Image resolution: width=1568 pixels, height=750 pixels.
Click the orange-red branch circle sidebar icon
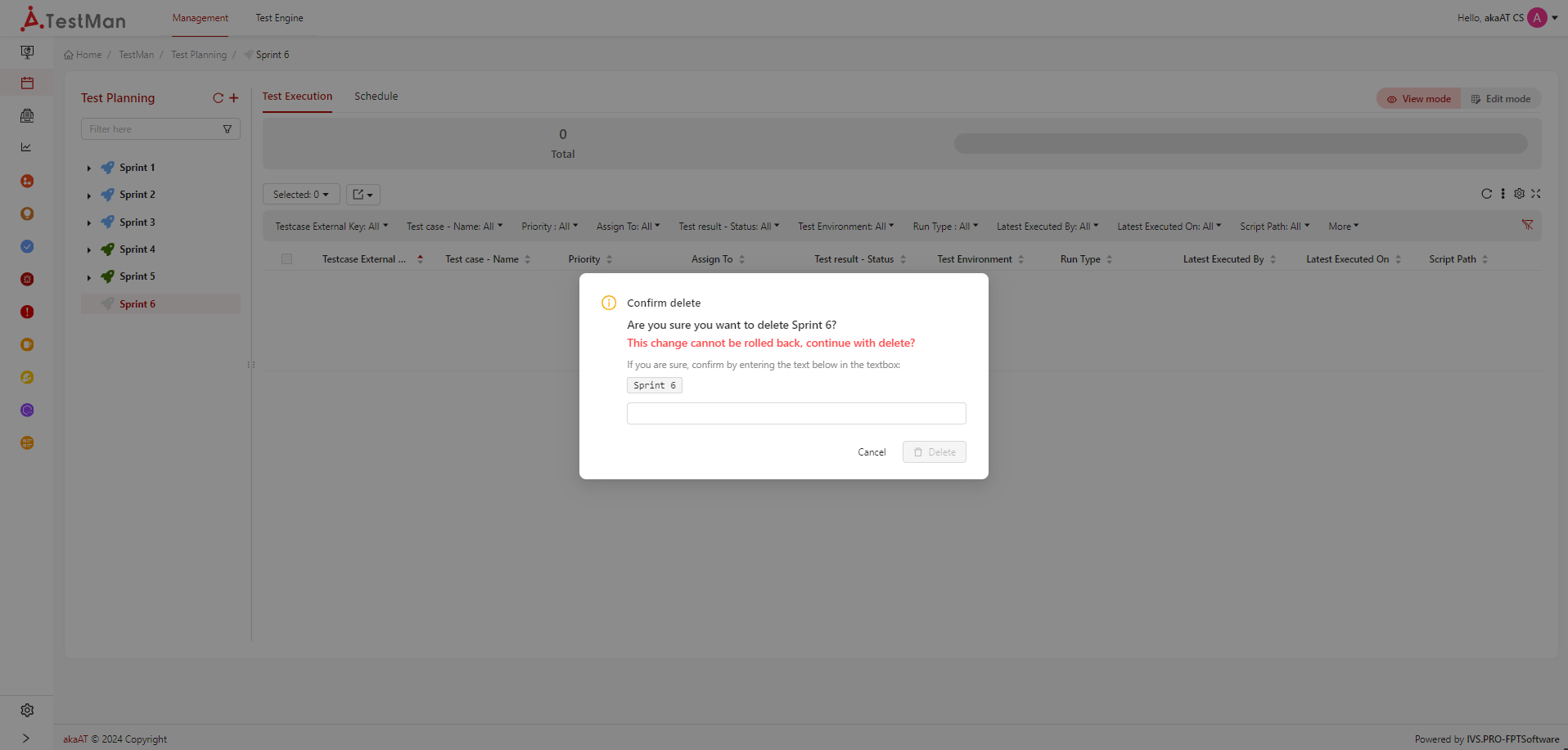(x=27, y=181)
